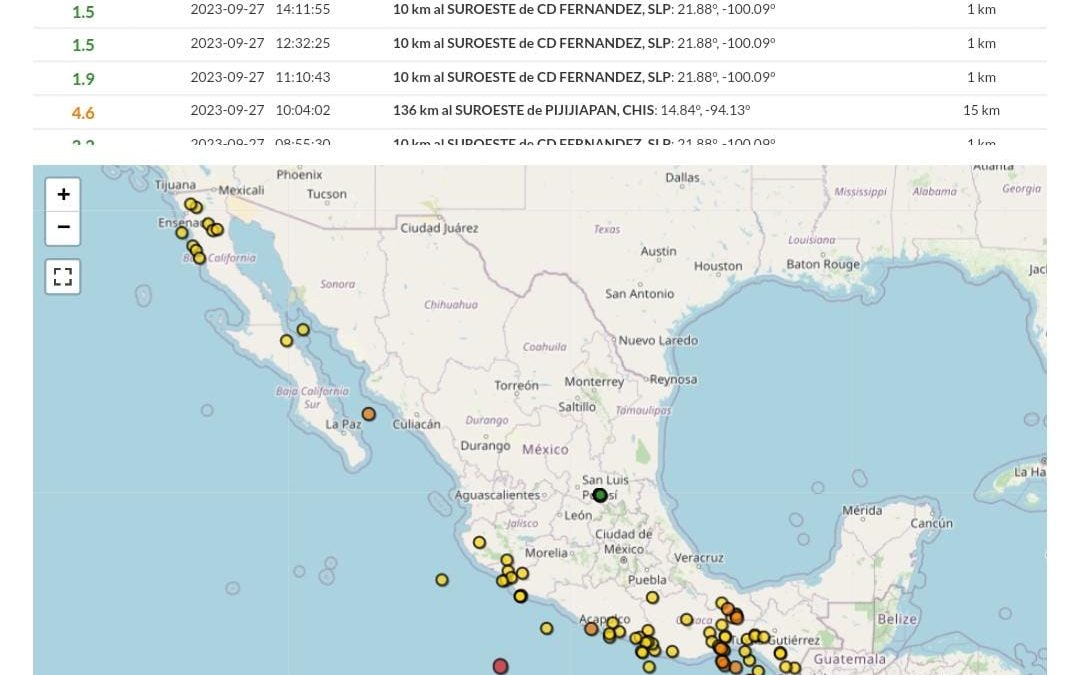The width and height of the screenshot is (1080, 675).
Task: Click the Belize label on the map
Action: click(897, 619)
